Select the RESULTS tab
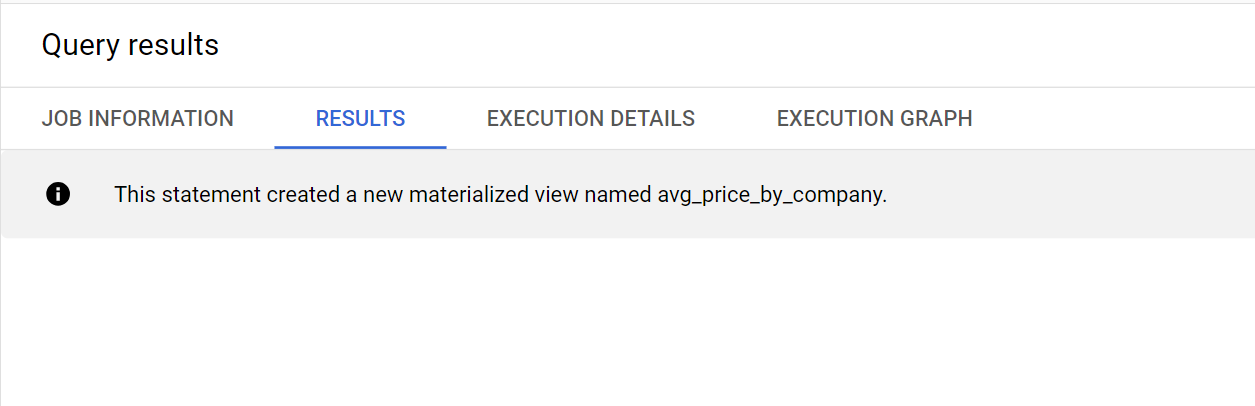The image size is (1255, 406). pyautogui.click(x=360, y=118)
